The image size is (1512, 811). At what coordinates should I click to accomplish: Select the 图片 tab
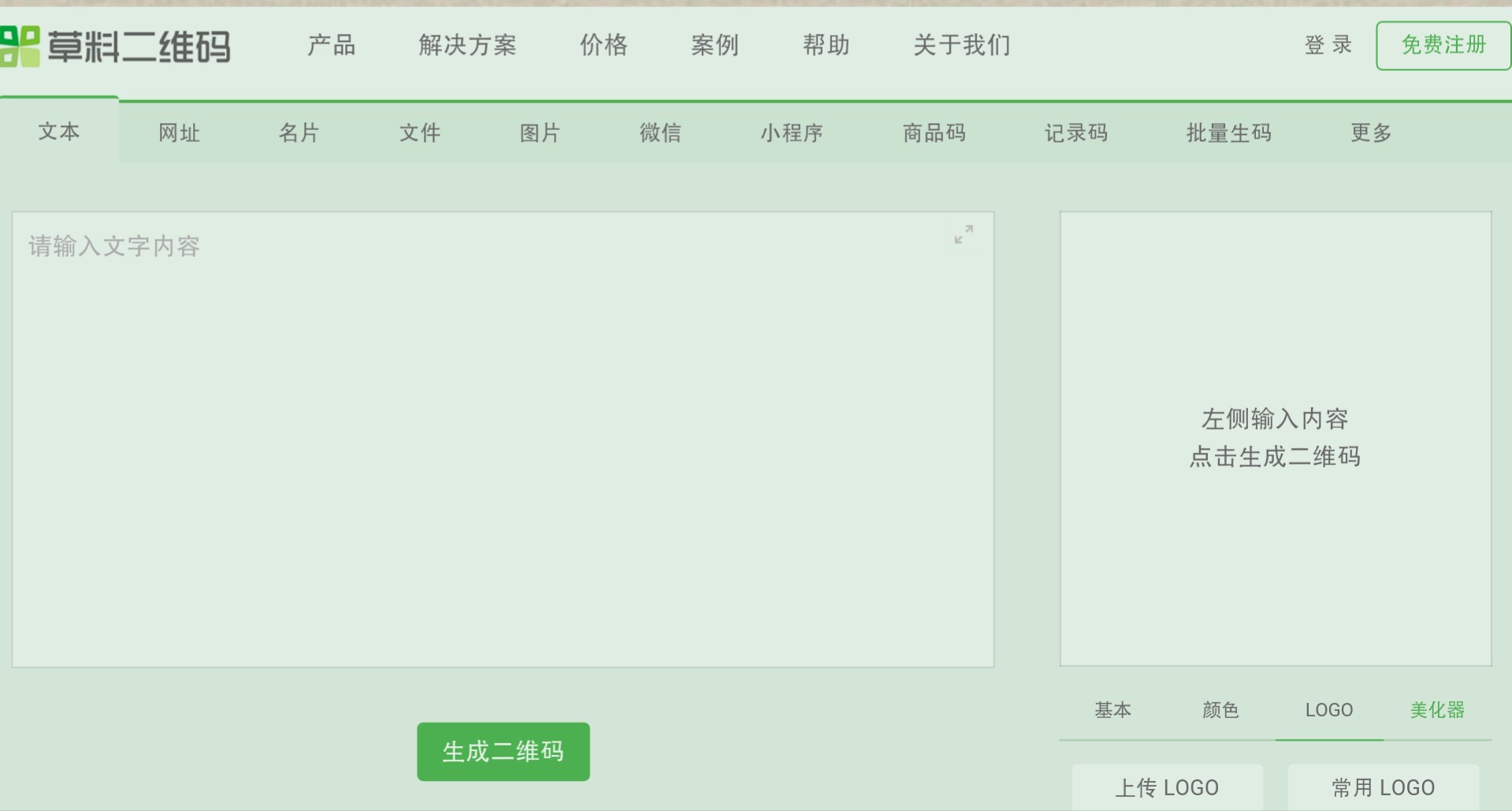[x=540, y=132]
